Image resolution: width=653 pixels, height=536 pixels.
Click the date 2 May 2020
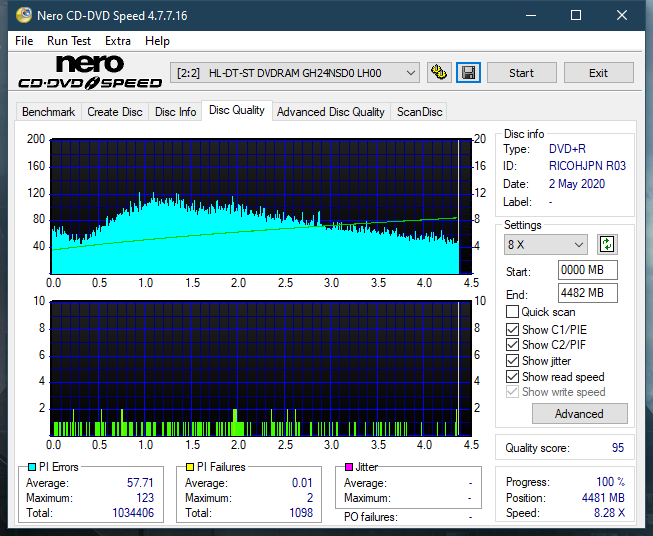[577, 184]
